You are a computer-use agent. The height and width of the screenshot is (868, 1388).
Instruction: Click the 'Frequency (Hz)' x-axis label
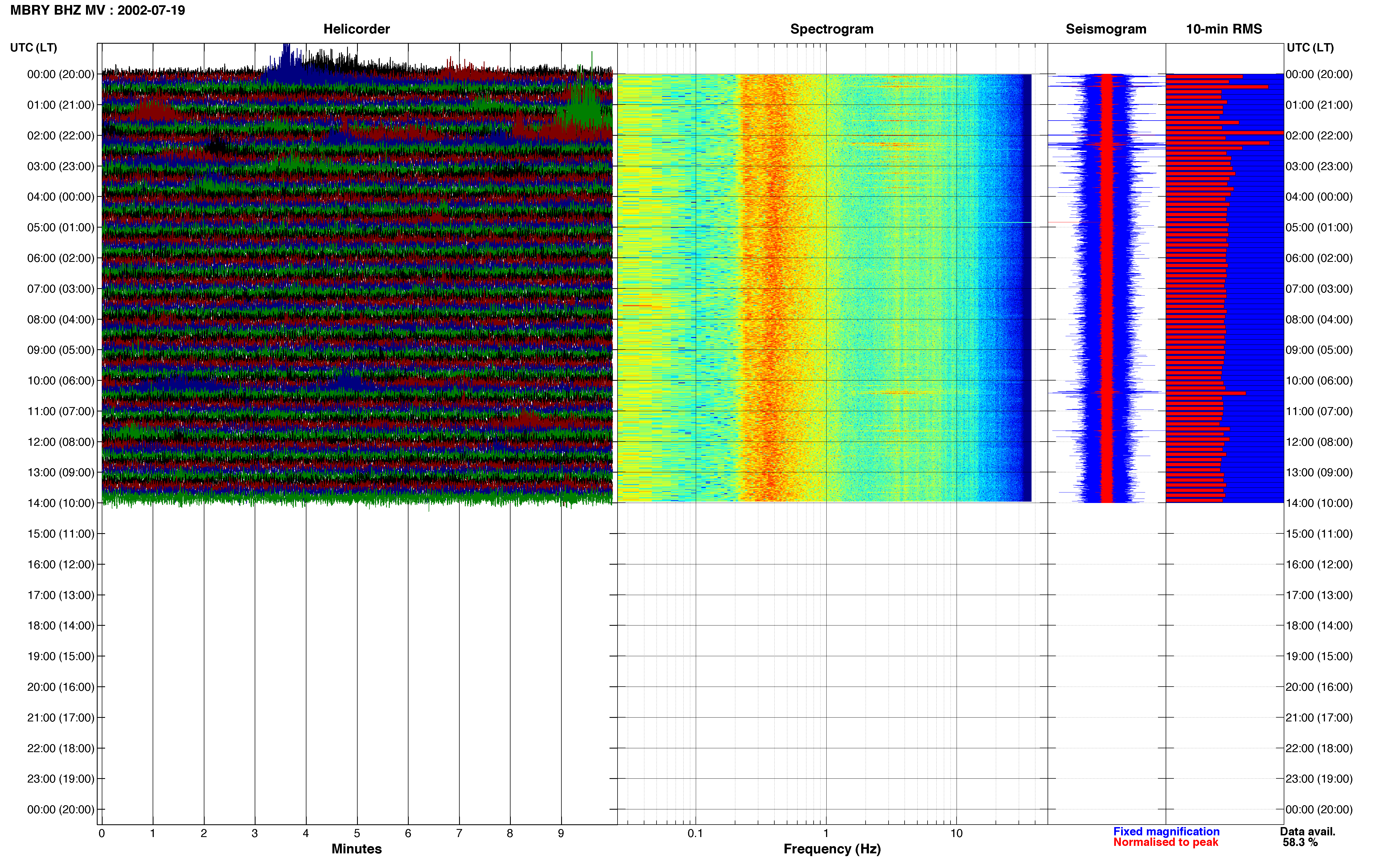832,849
